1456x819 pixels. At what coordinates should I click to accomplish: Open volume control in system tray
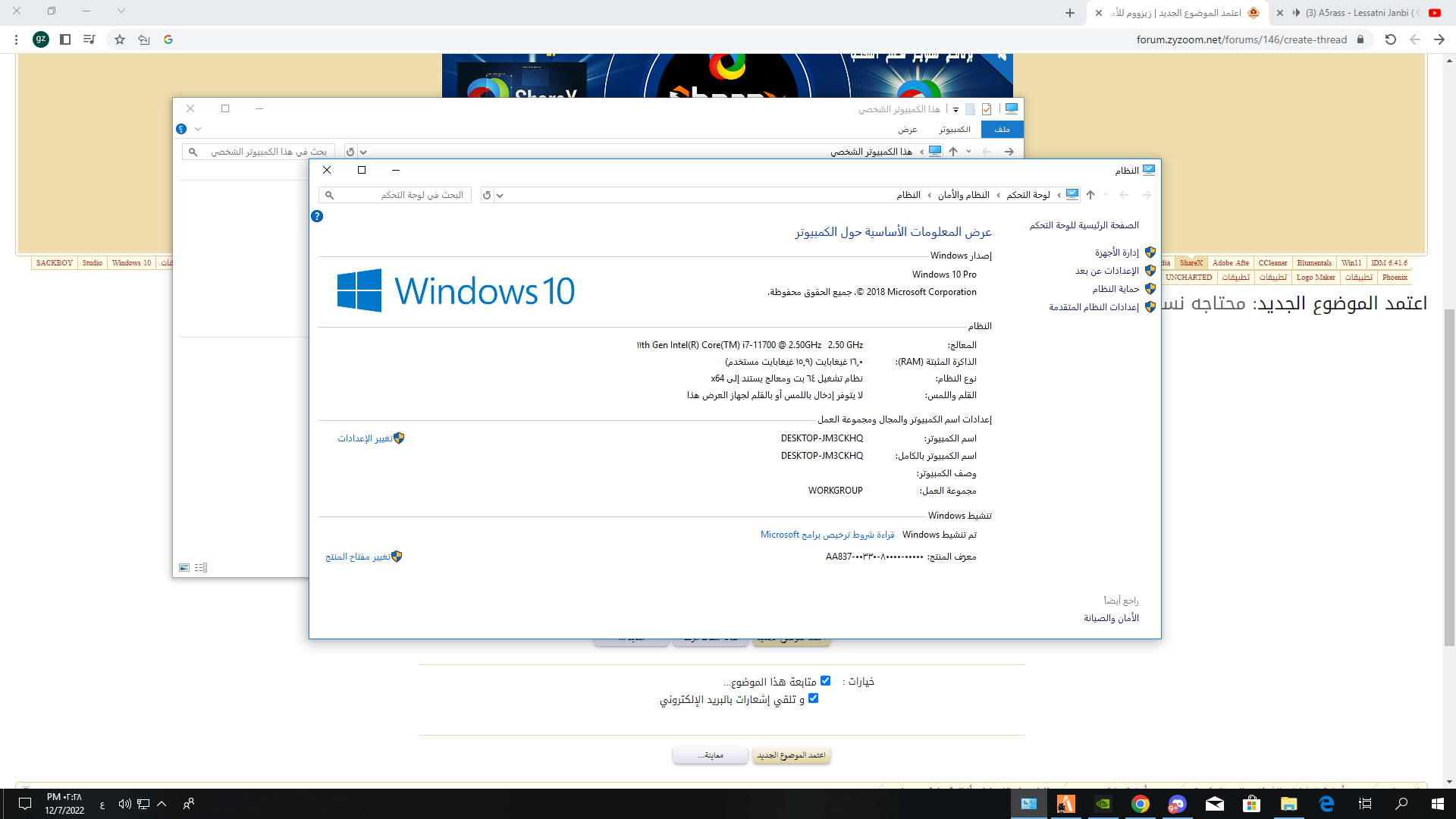pyautogui.click(x=124, y=804)
